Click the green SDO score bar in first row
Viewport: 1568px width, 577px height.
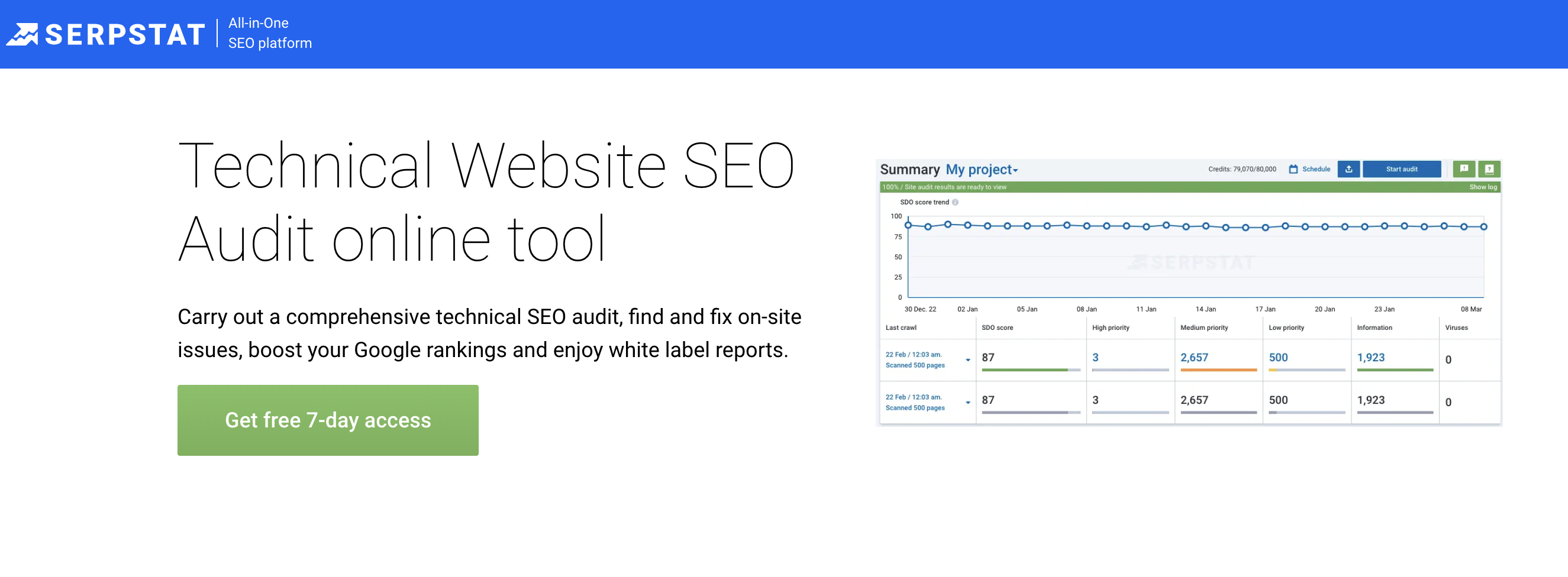(x=1024, y=369)
